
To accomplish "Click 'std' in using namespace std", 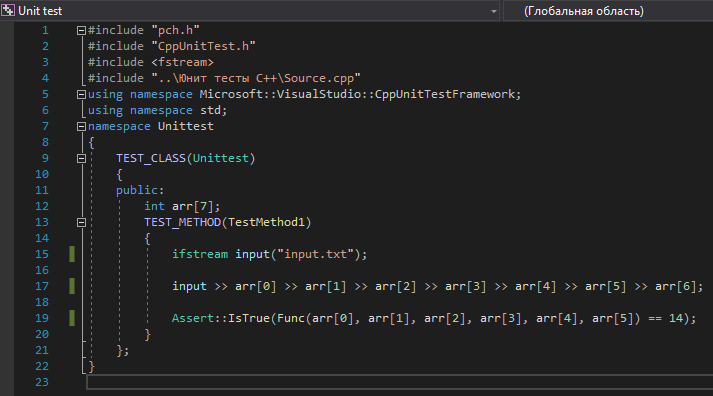I will pyautogui.click(x=211, y=110).
